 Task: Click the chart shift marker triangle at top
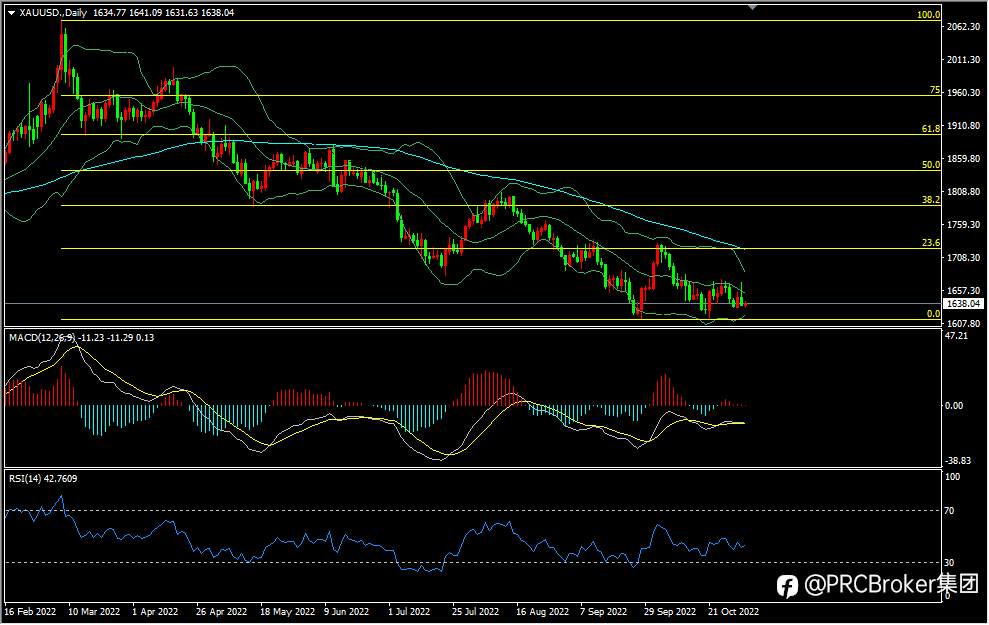(x=752, y=7)
